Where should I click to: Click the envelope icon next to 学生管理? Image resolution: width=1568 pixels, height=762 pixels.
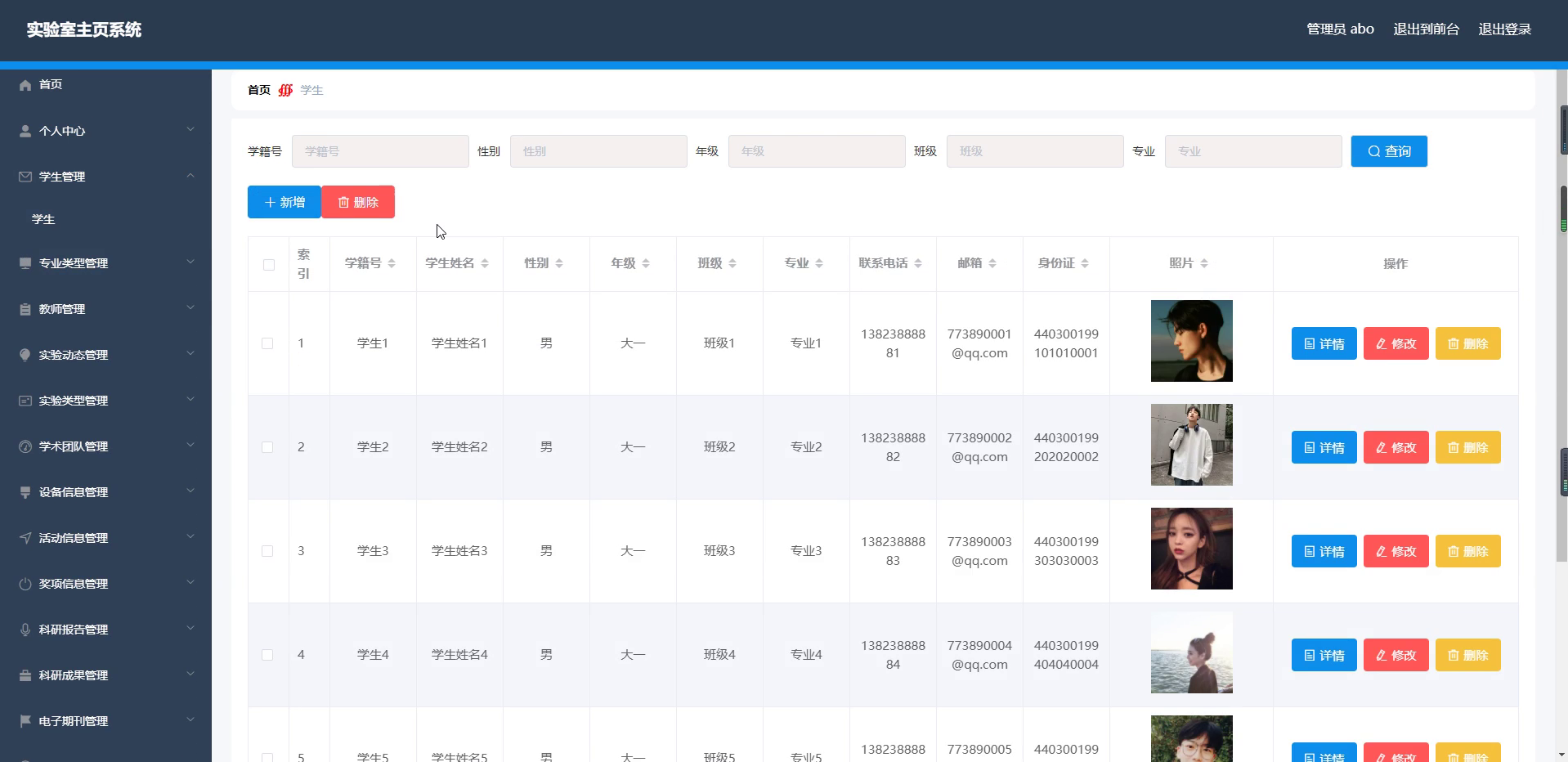click(x=25, y=177)
